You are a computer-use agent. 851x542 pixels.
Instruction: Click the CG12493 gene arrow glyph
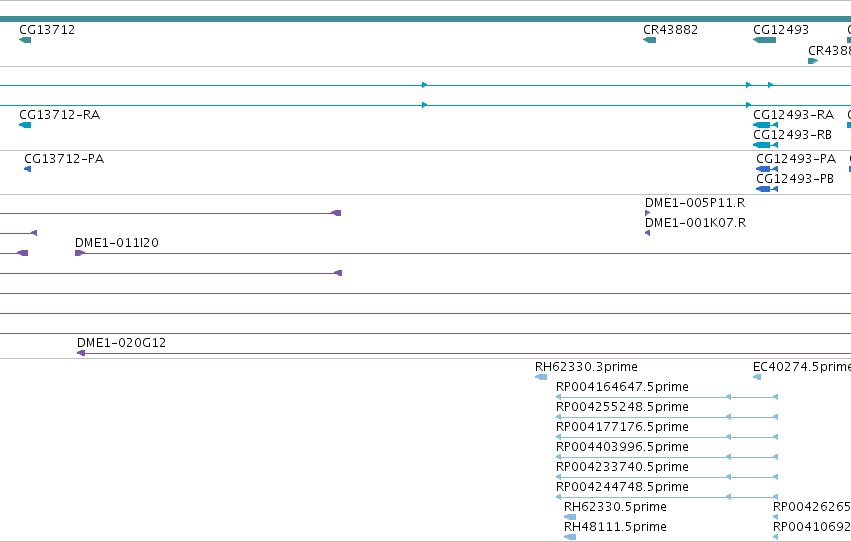click(765, 40)
